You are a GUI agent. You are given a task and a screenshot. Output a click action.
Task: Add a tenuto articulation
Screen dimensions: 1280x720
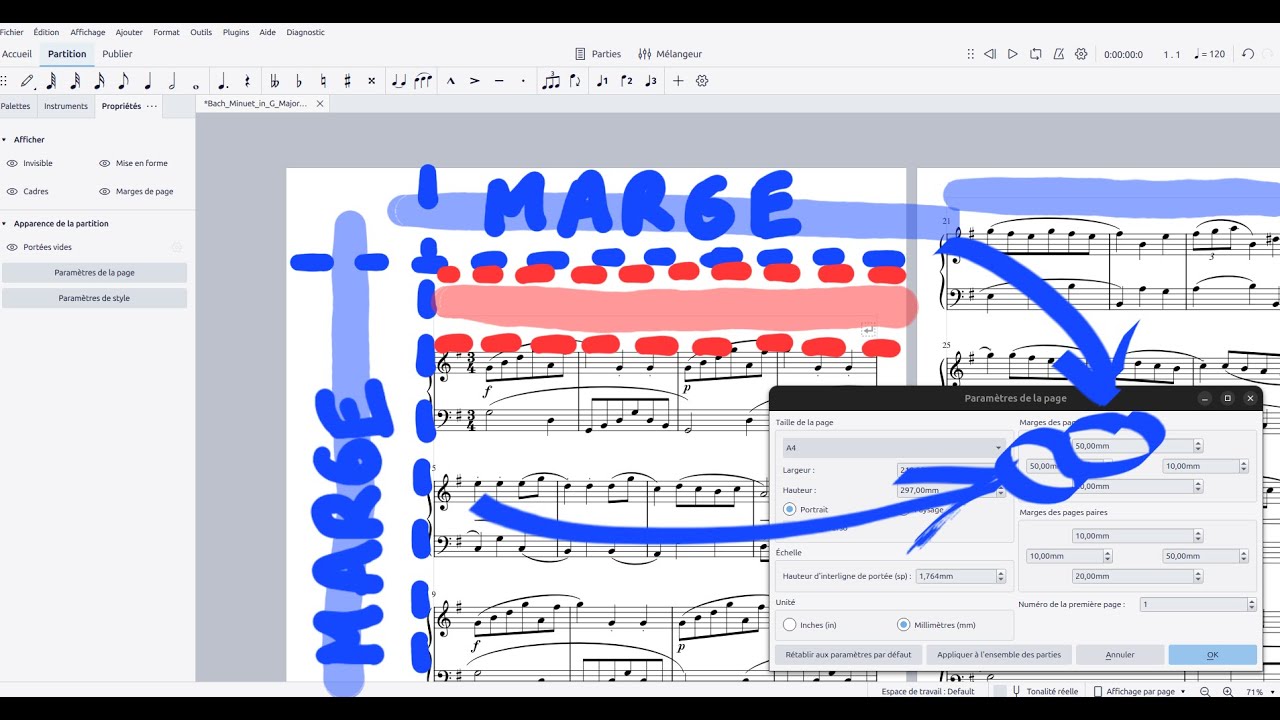tap(499, 81)
